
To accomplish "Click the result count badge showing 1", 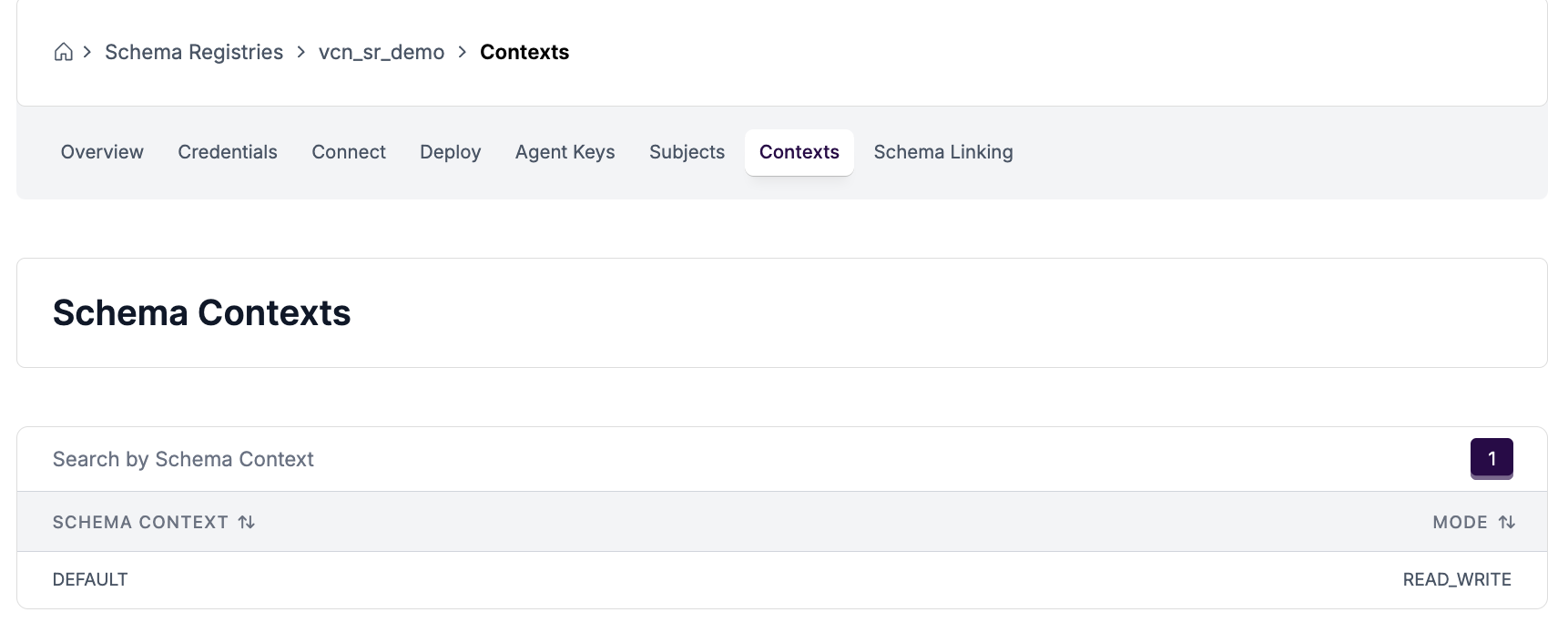I will pos(1491,458).
